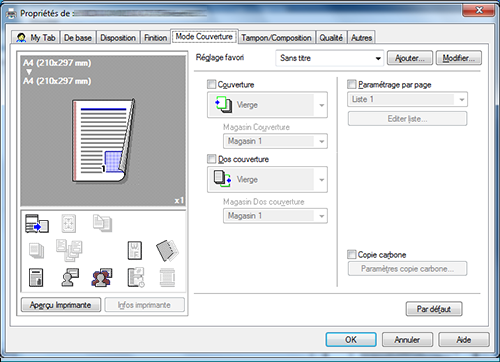Select the Mode Couverture tab
500x362 pixels.
tap(204, 36)
